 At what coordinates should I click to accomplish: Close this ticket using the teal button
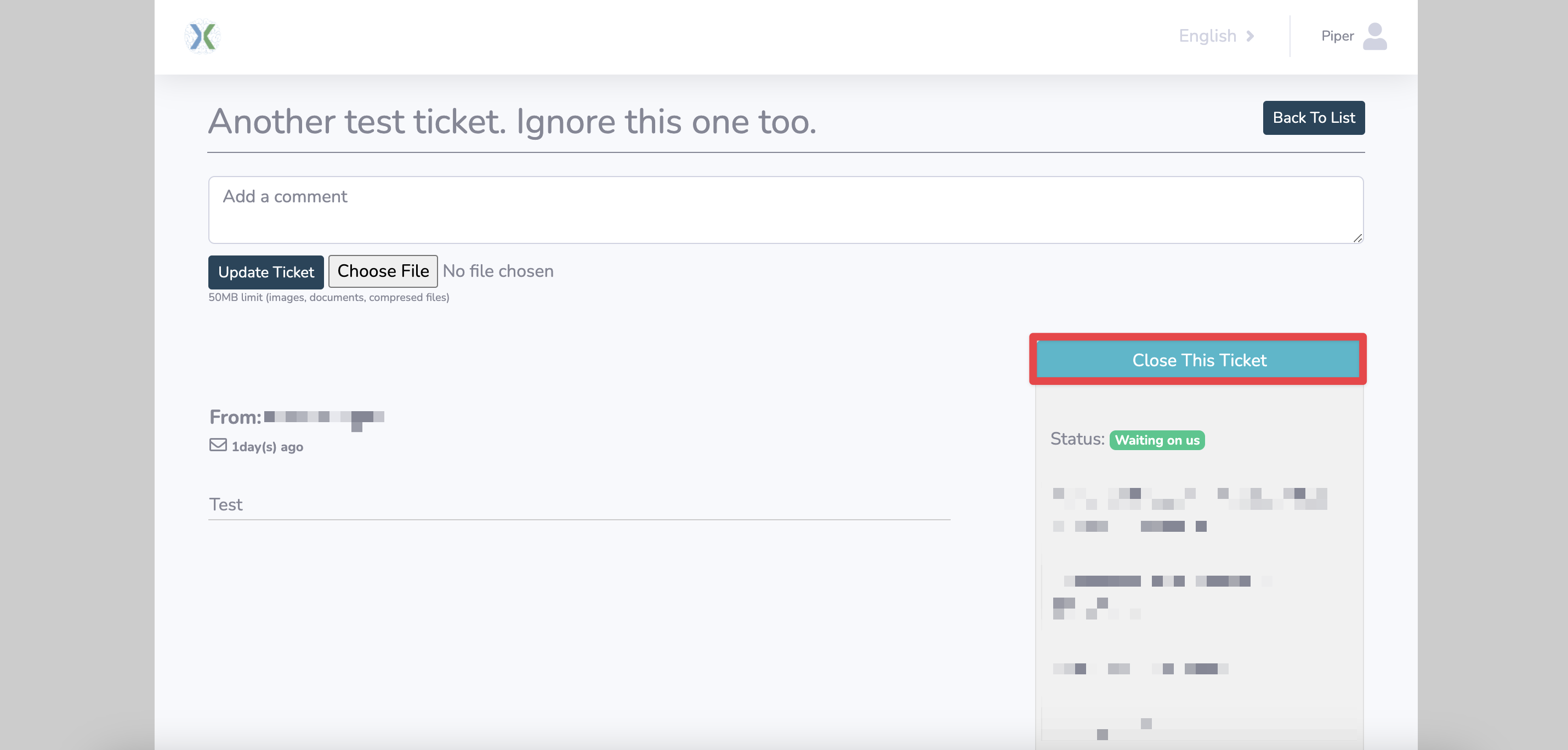pyautogui.click(x=1198, y=360)
